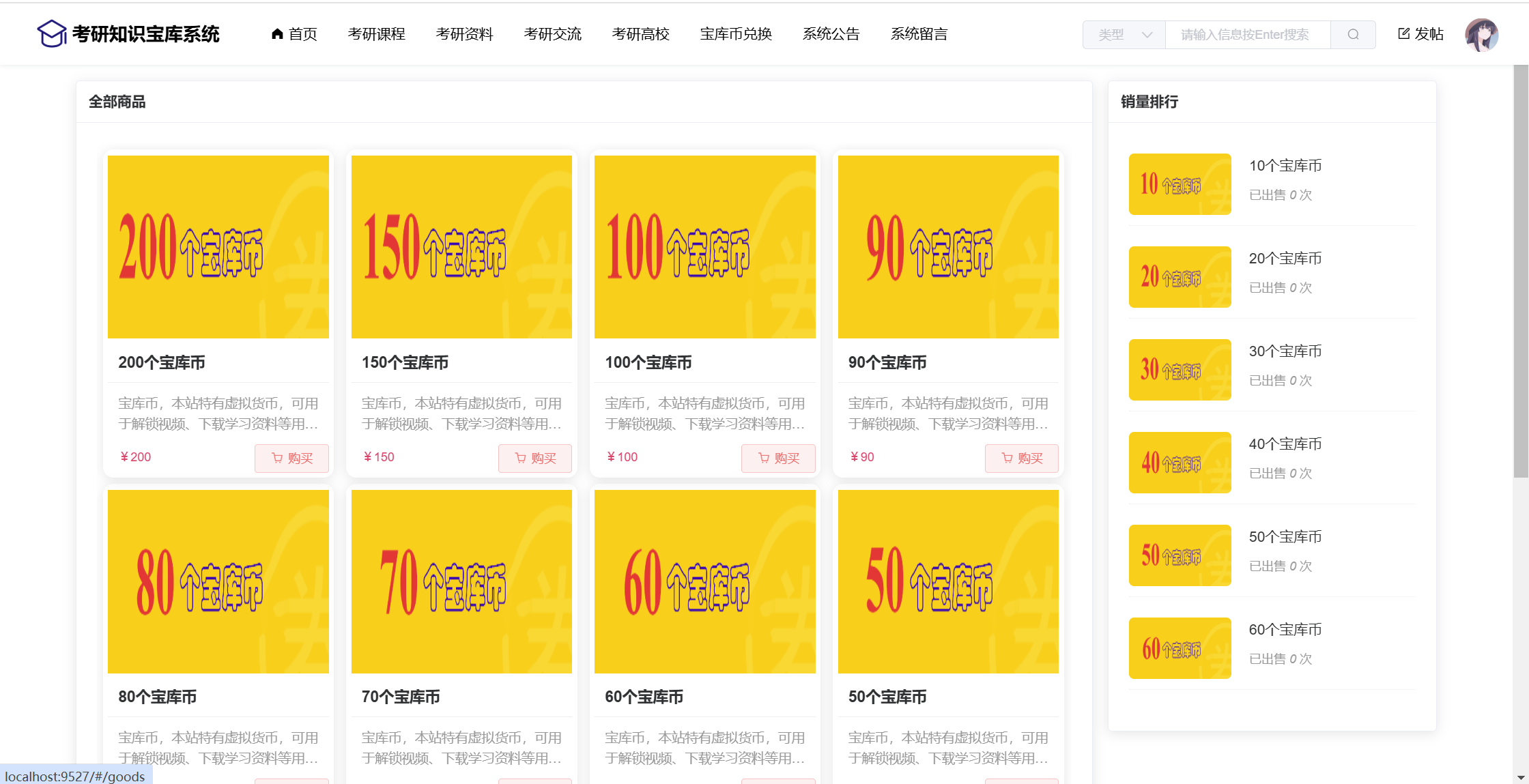
Task: Click the page's vertical scrollbar
Action: (x=1520, y=273)
